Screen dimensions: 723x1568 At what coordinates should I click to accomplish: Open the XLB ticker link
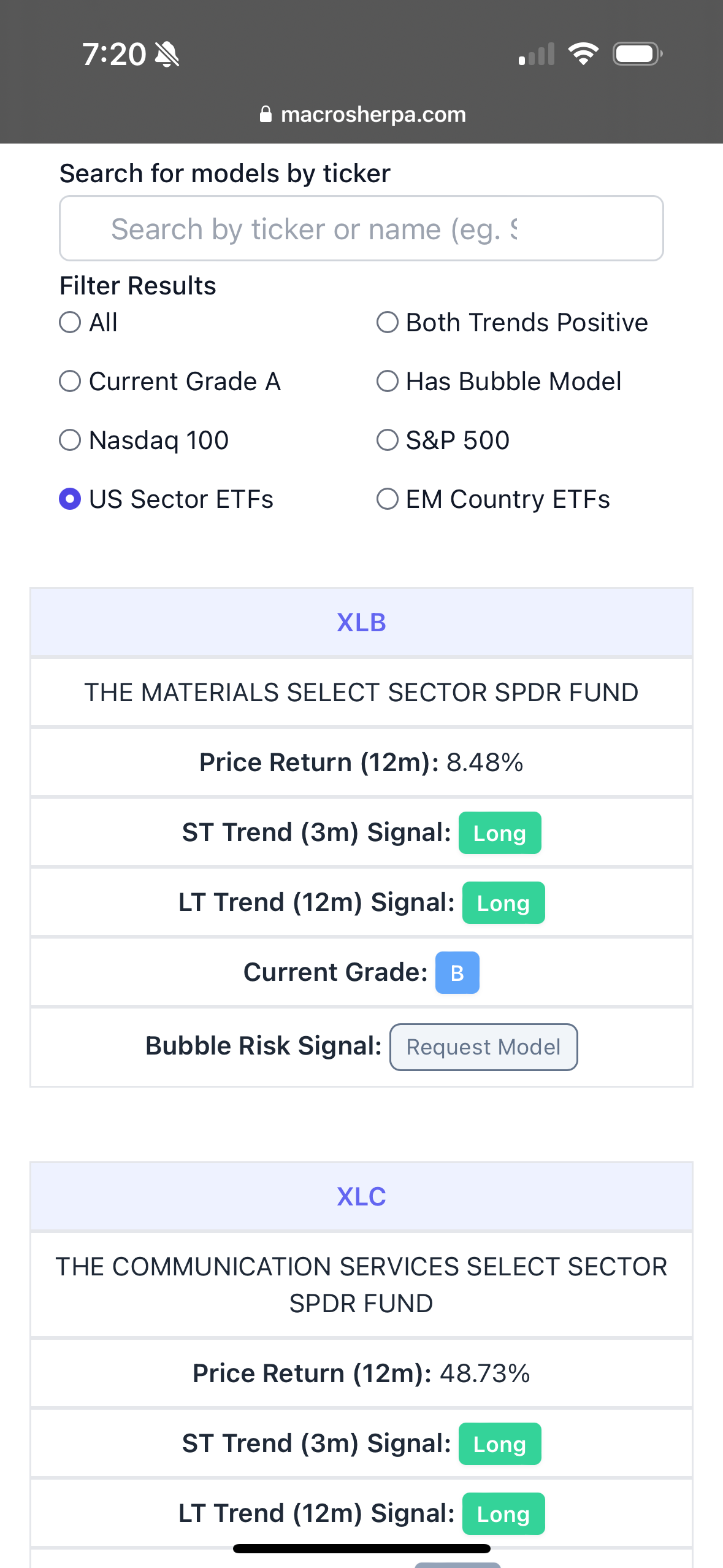(x=361, y=623)
